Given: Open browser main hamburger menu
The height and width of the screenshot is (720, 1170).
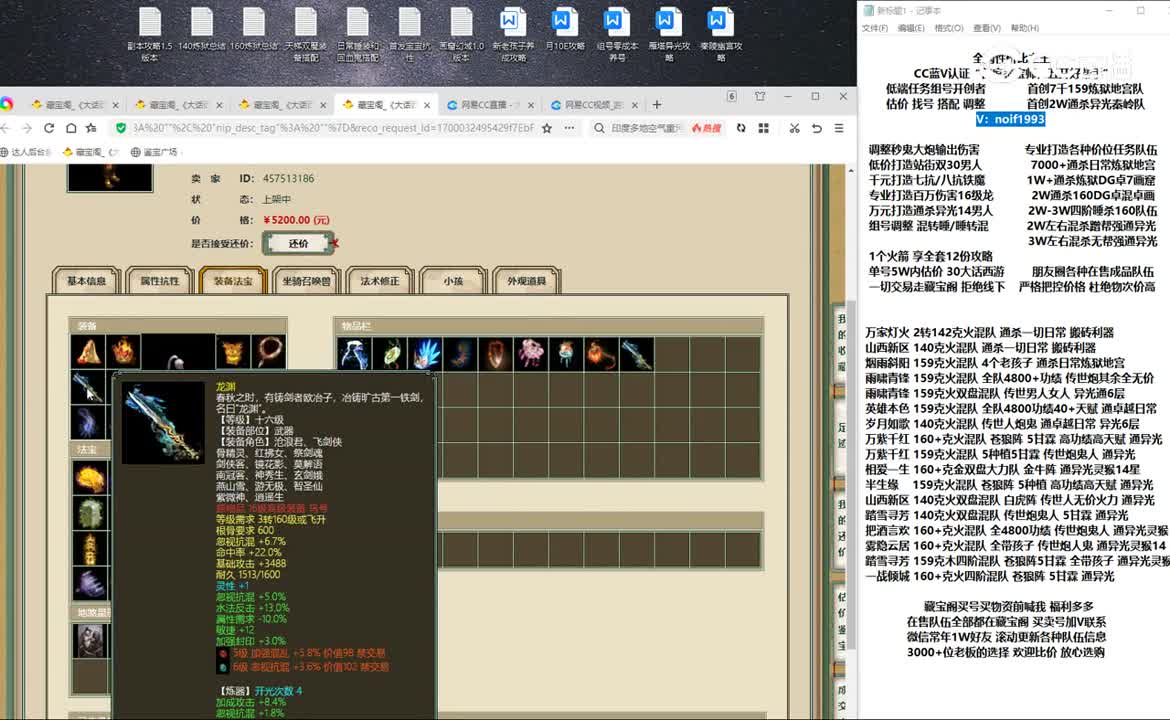Looking at the screenshot, I should point(839,128).
